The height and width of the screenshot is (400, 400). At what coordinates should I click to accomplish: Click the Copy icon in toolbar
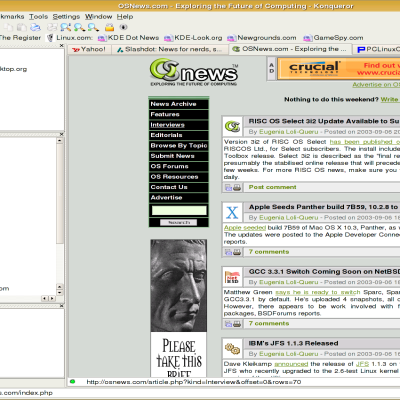click(8, 27)
